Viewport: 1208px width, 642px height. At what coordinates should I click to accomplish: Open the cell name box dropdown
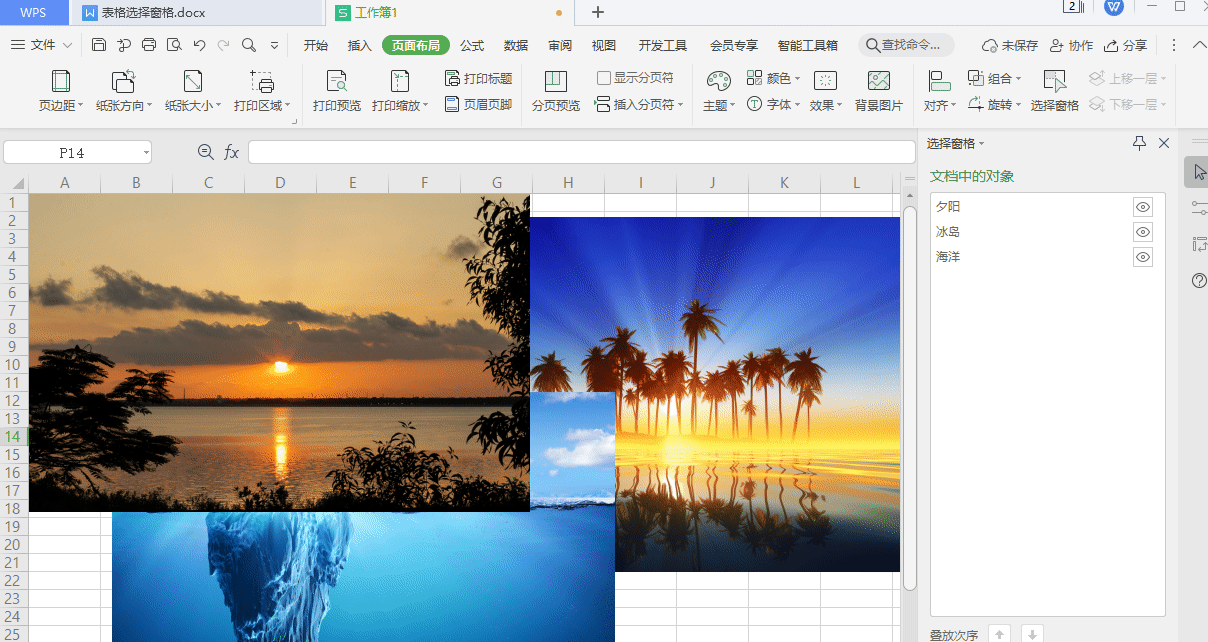click(146, 153)
